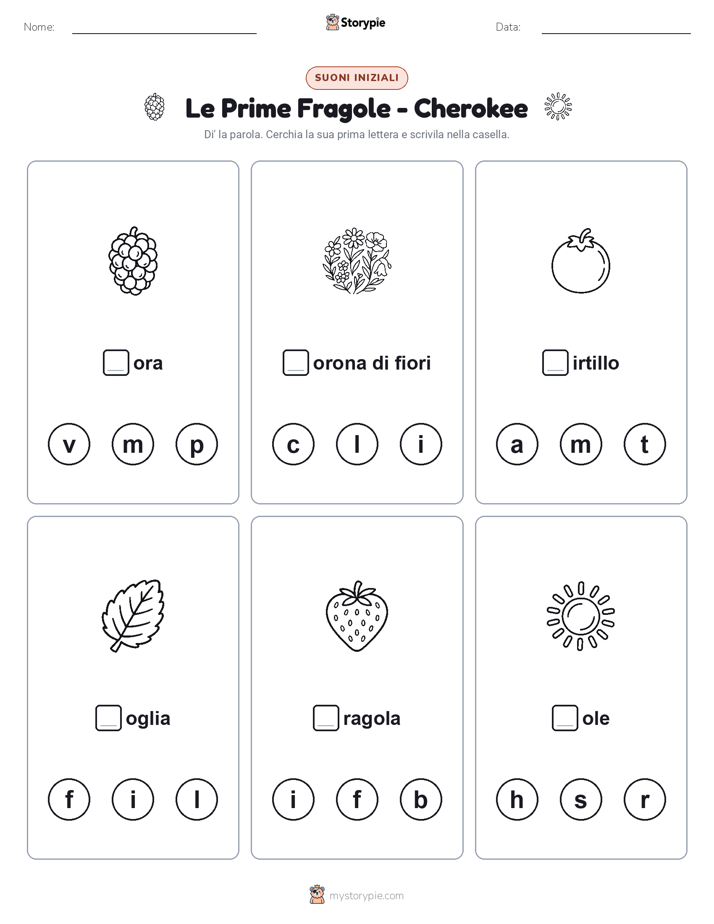
Task: Click the flower wreath illustration
Action: (357, 260)
